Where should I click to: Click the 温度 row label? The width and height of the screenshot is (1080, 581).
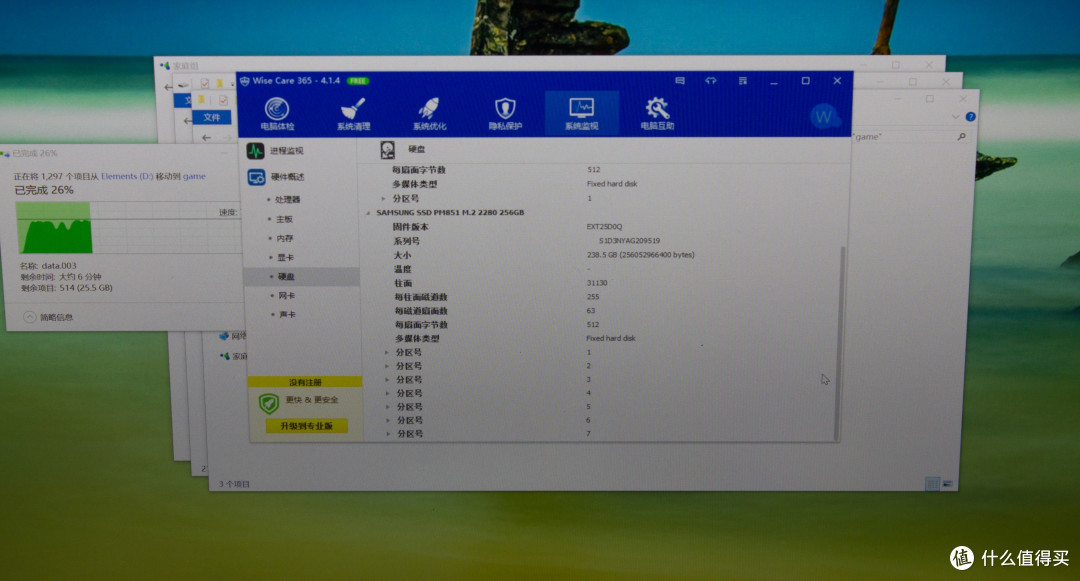click(402, 269)
